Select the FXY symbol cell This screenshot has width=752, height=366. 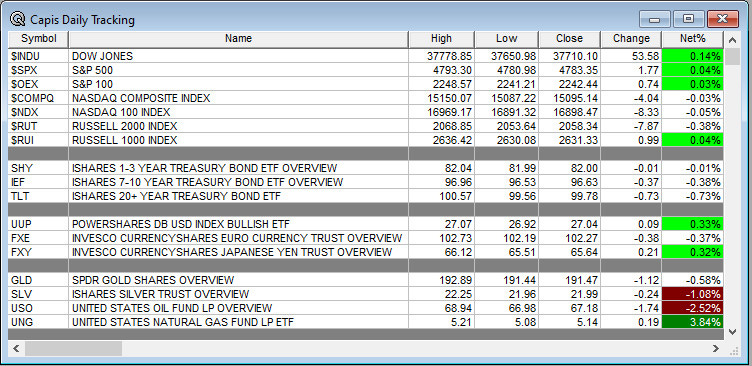pos(38,252)
